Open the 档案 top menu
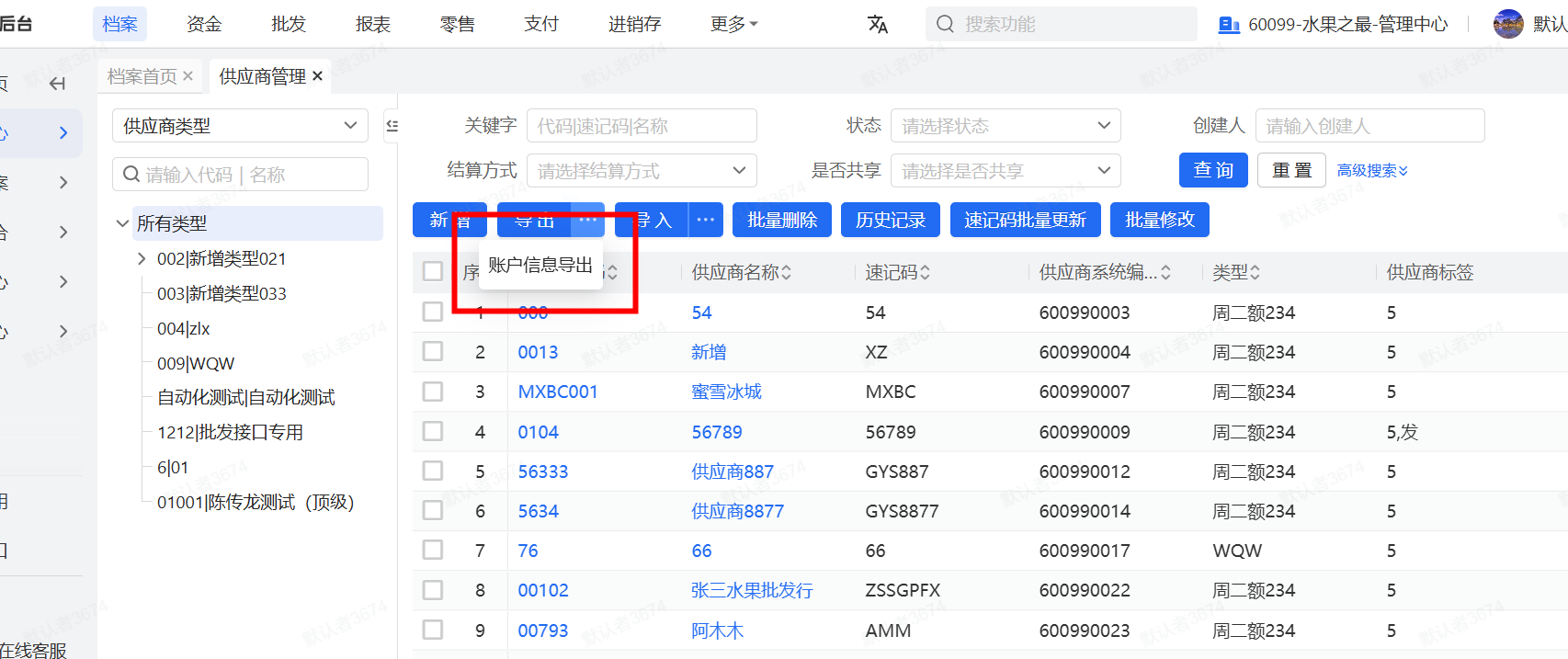Image resolution: width=1568 pixels, height=659 pixels. [x=119, y=24]
